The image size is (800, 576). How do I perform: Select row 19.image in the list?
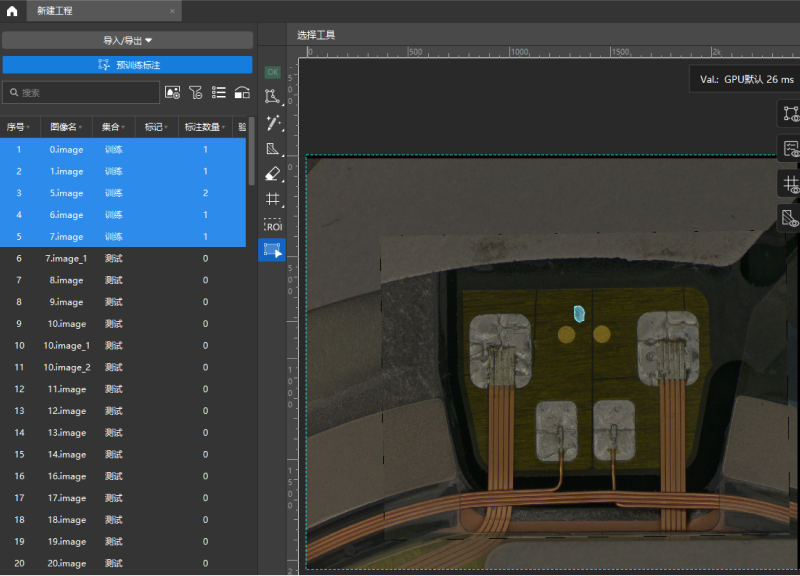(x=123, y=542)
